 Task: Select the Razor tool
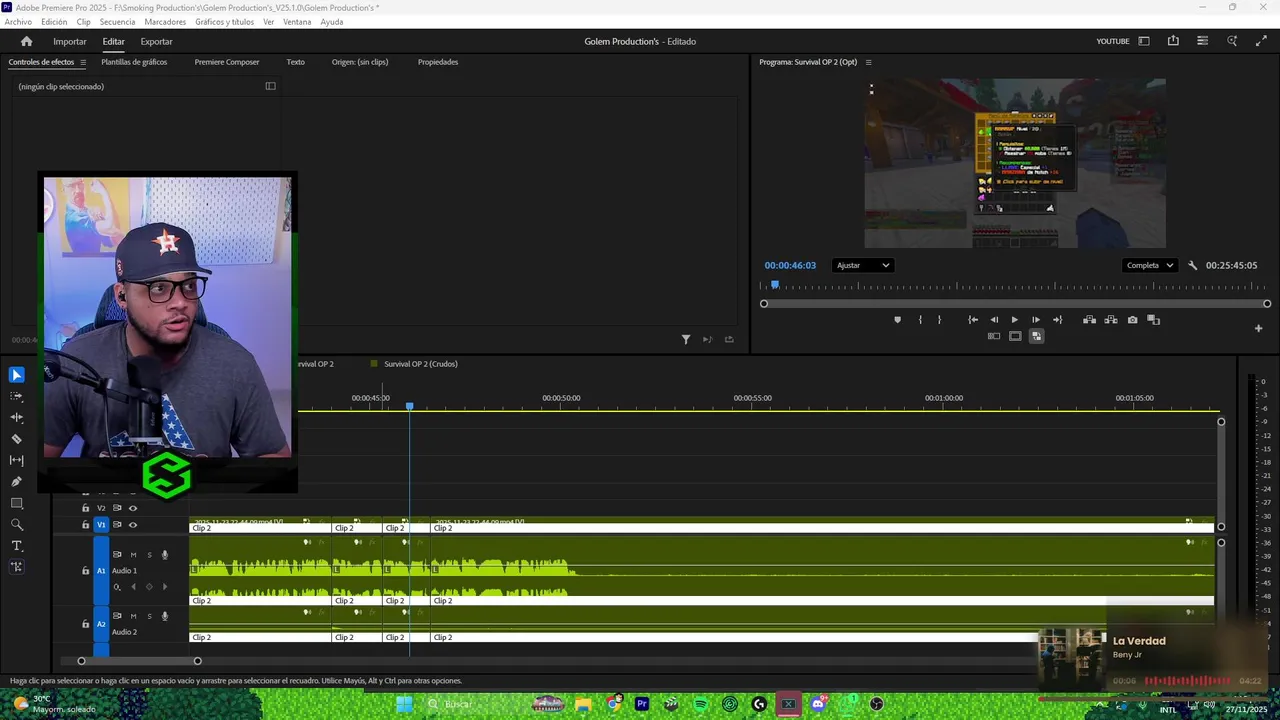click(x=16, y=439)
